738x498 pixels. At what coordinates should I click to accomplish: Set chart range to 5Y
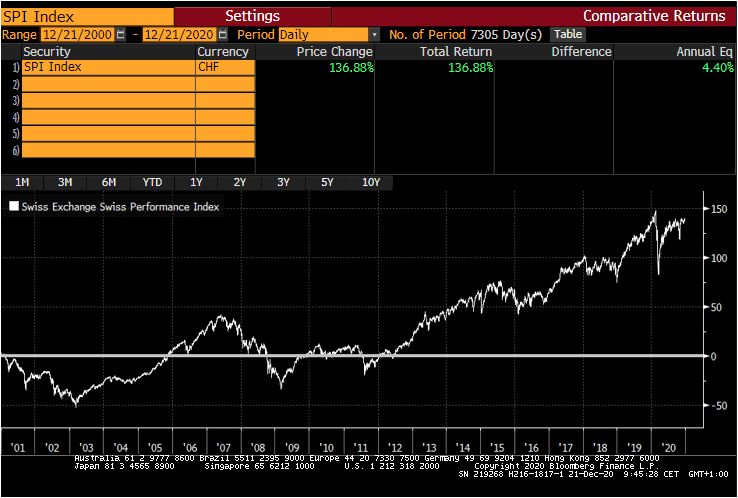[327, 183]
